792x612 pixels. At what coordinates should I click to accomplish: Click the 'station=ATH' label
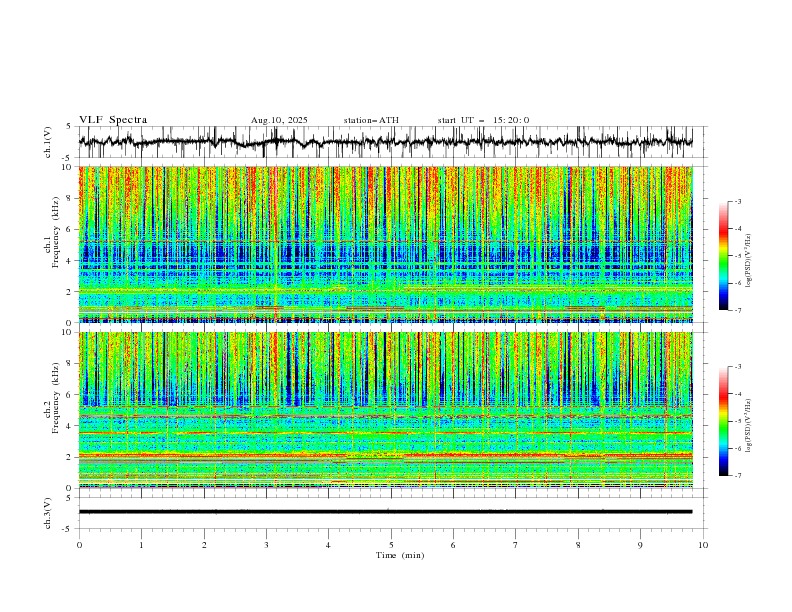click(x=371, y=120)
